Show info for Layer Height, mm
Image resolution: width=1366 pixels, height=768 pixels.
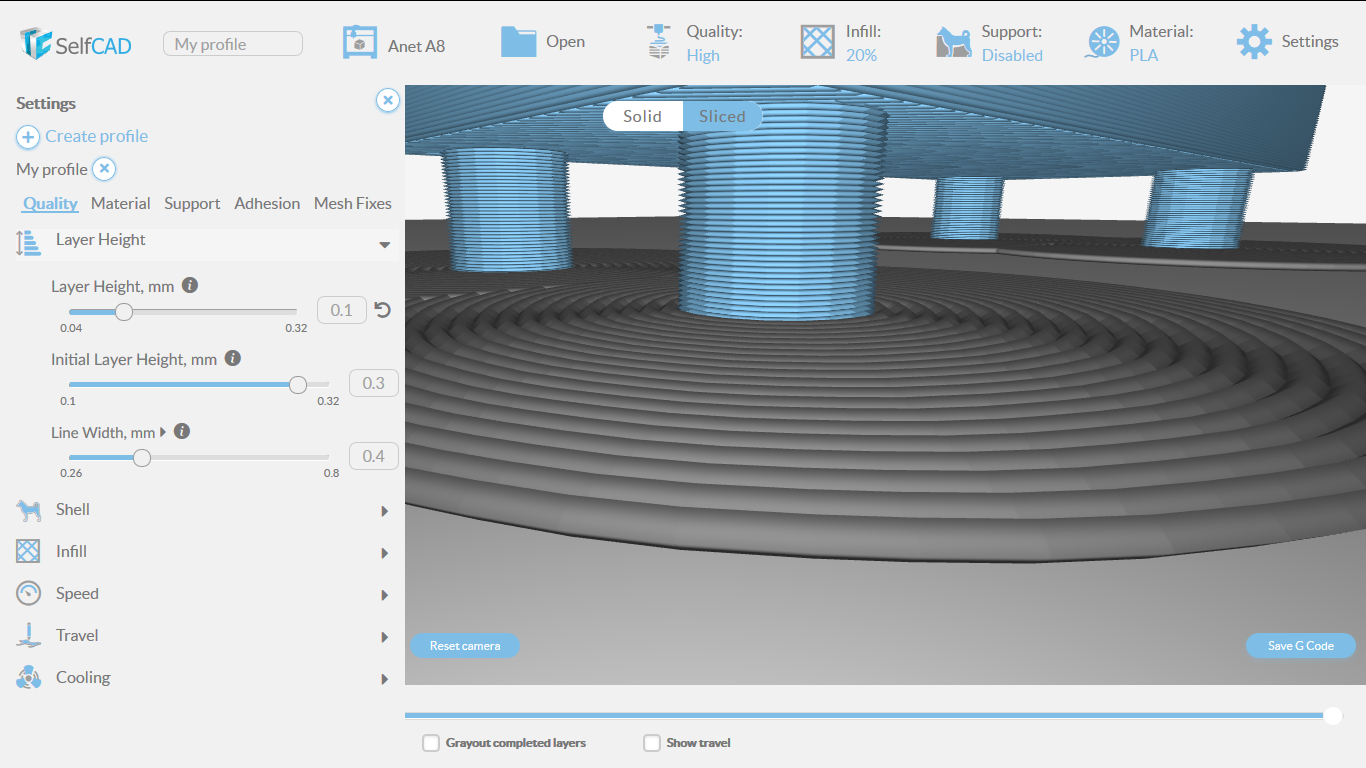pyautogui.click(x=190, y=285)
